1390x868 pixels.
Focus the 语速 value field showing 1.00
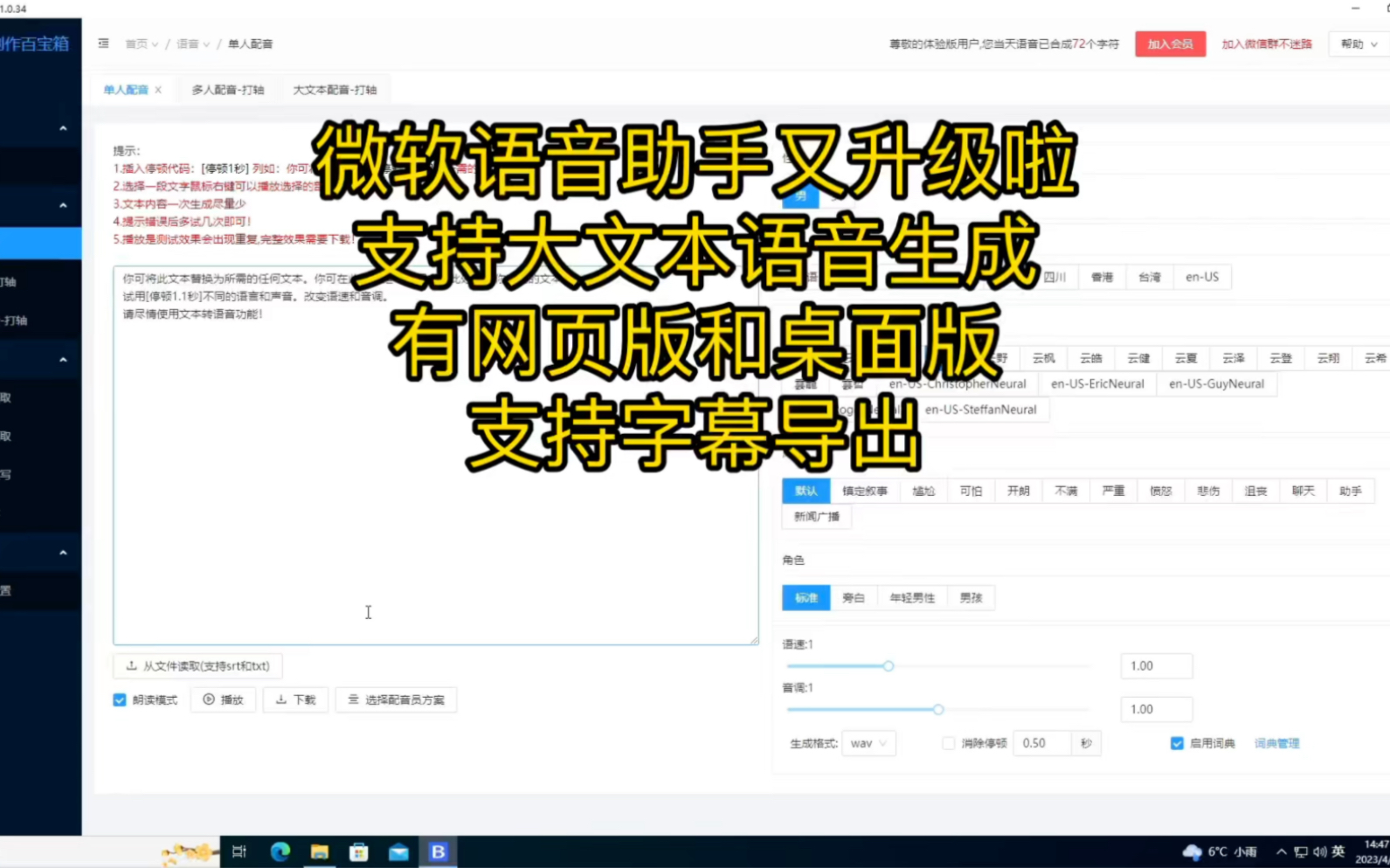pyautogui.click(x=1157, y=665)
